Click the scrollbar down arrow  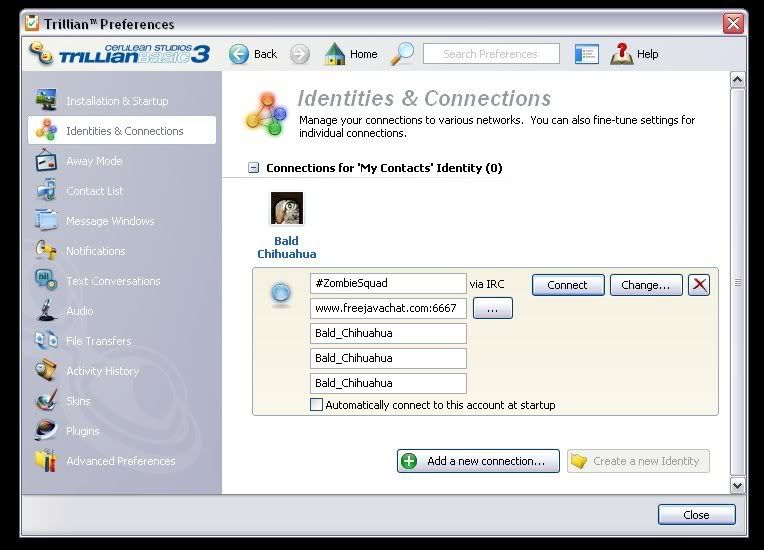pos(737,485)
